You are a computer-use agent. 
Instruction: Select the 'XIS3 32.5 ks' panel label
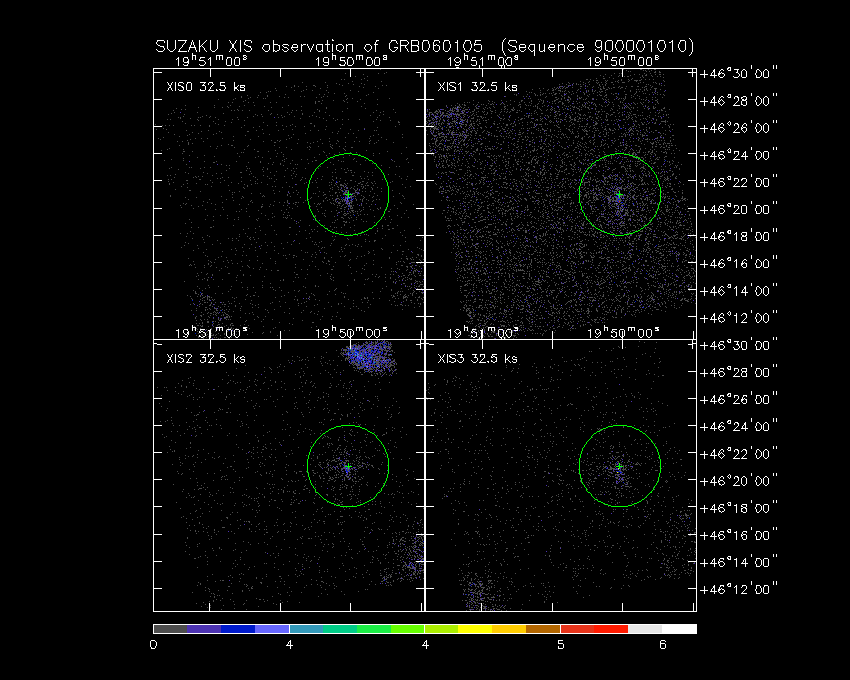[478, 358]
